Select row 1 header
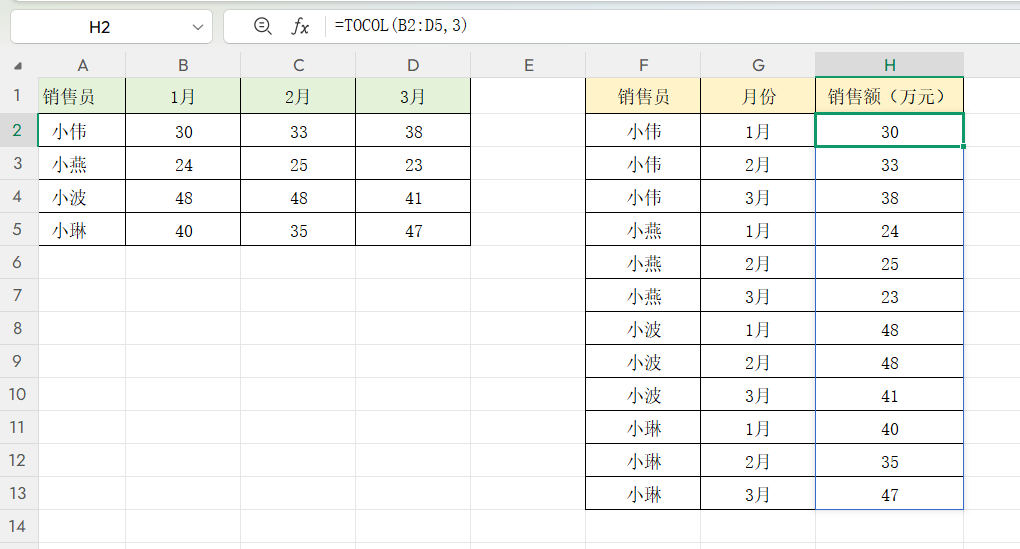The width and height of the screenshot is (1020, 549). pyautogui.click(x=18, y=97)
